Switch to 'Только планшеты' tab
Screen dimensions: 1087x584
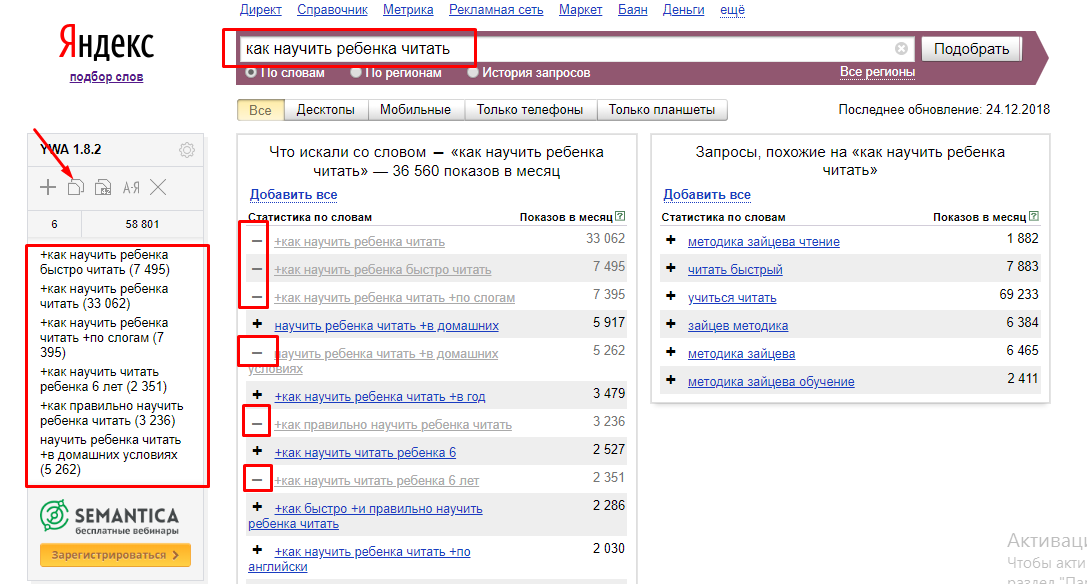[x=661, y=110]
